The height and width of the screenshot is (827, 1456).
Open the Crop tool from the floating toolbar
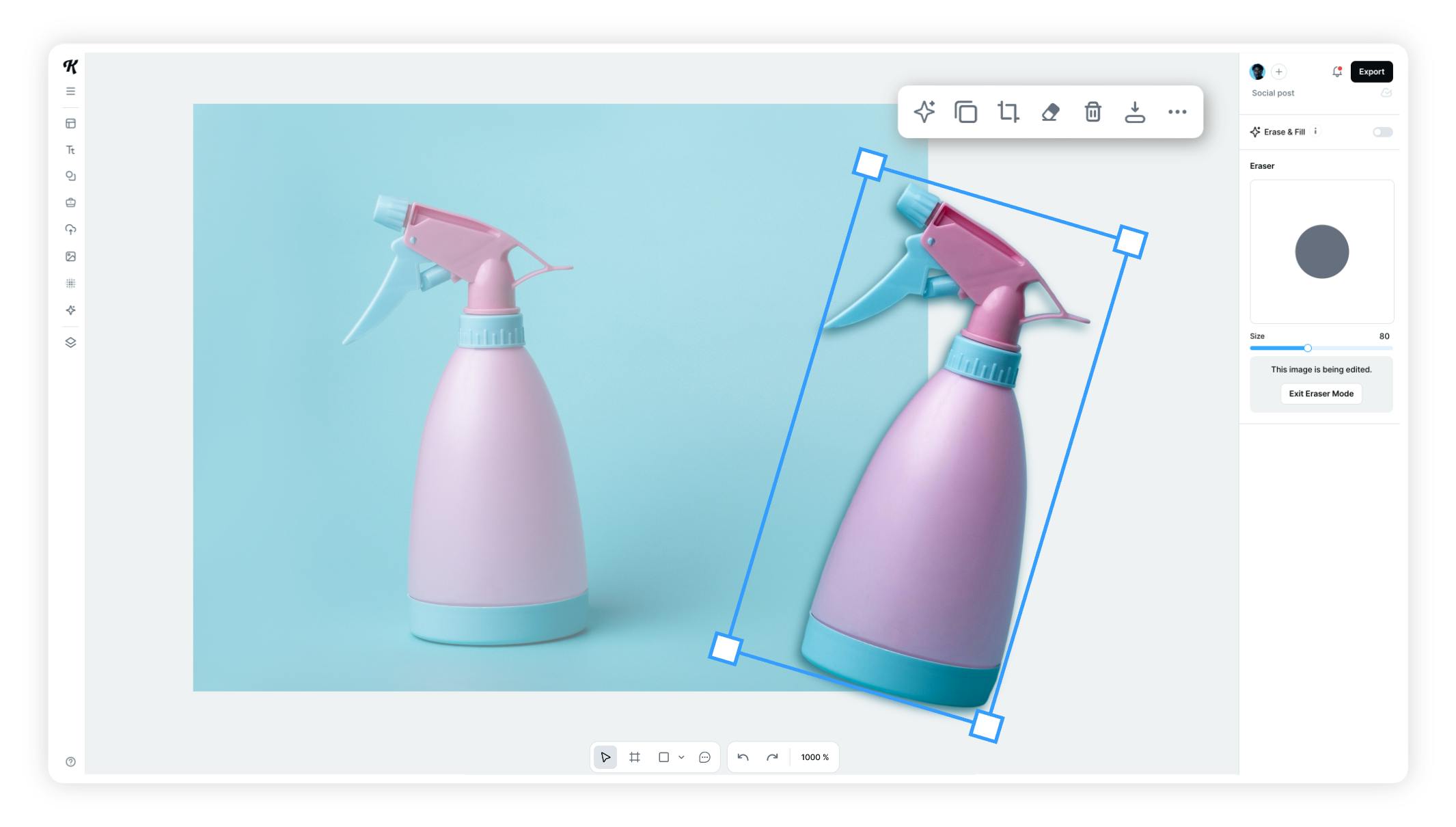1008,111
